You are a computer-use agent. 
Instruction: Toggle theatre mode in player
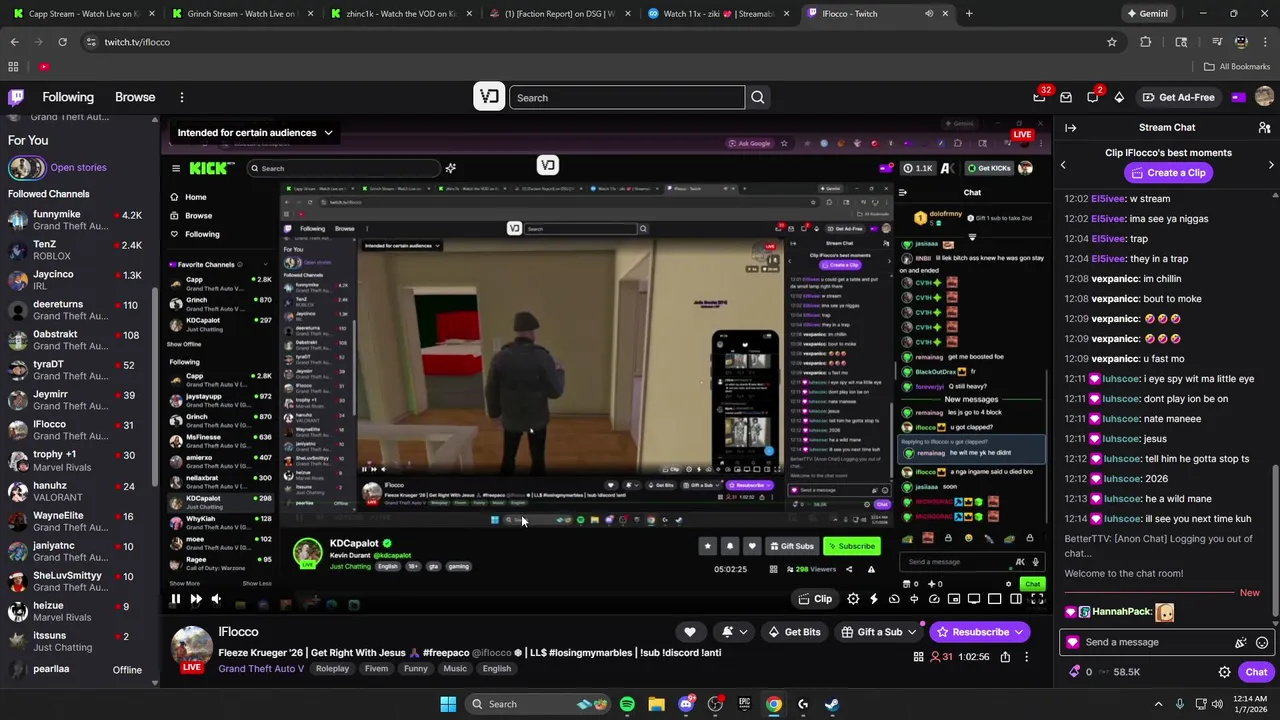coord(1015,599)
